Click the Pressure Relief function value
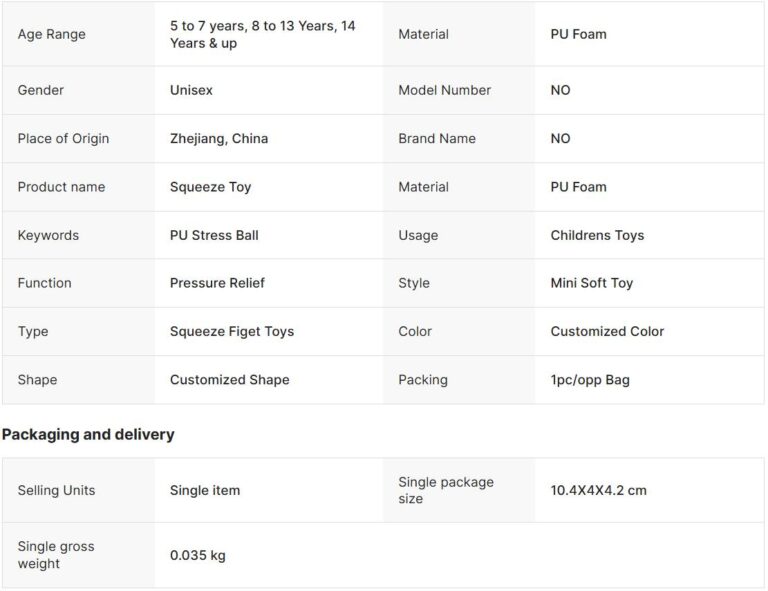This screenshot has width=768, height=591. click(217, 283)
